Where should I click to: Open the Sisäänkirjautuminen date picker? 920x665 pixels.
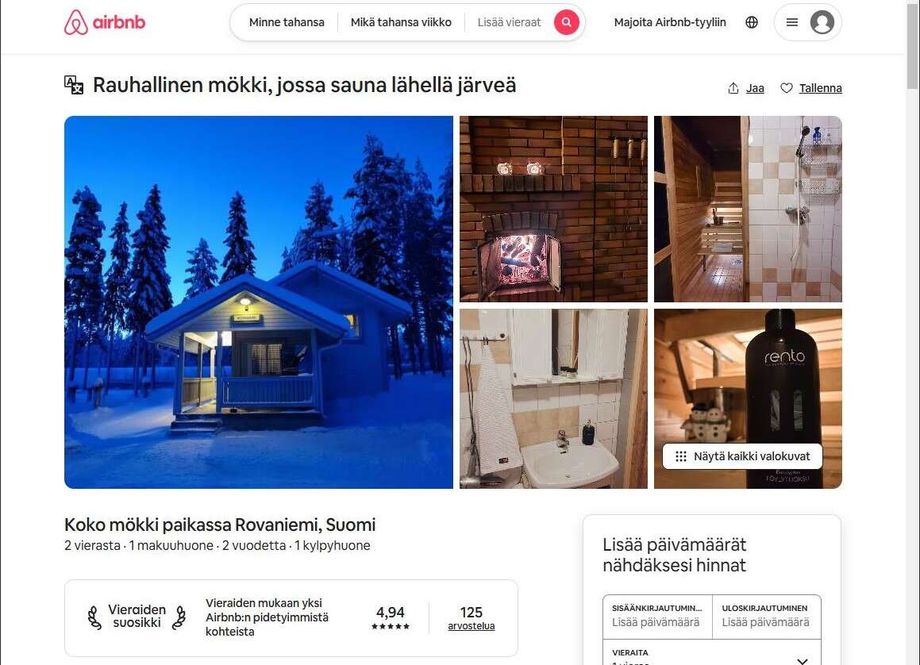coord(657,616)
